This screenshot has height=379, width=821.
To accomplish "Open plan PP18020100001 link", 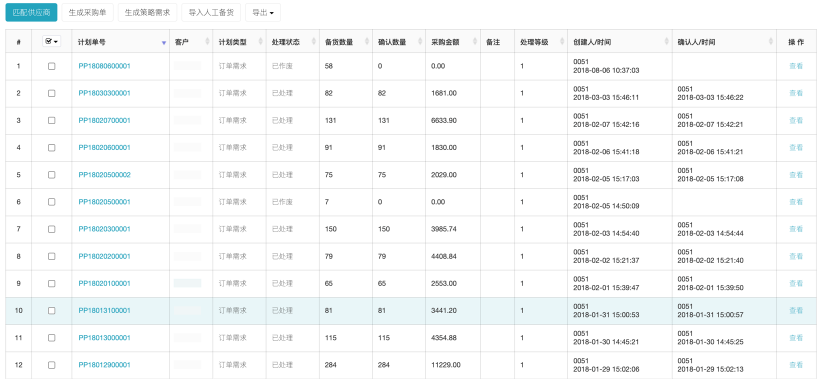I will (104, 283).
